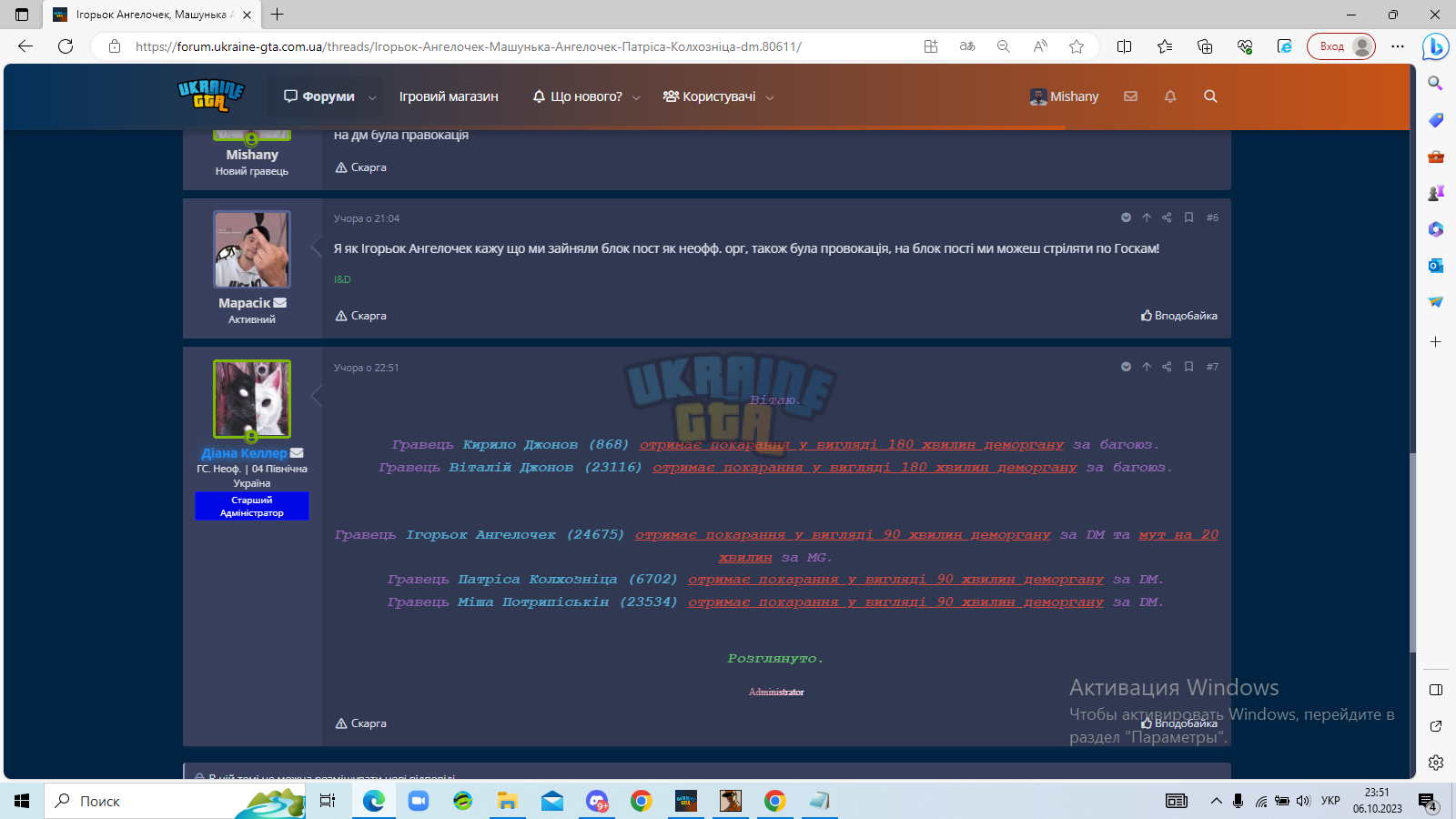Click the address bar URL

coord(468,46)
